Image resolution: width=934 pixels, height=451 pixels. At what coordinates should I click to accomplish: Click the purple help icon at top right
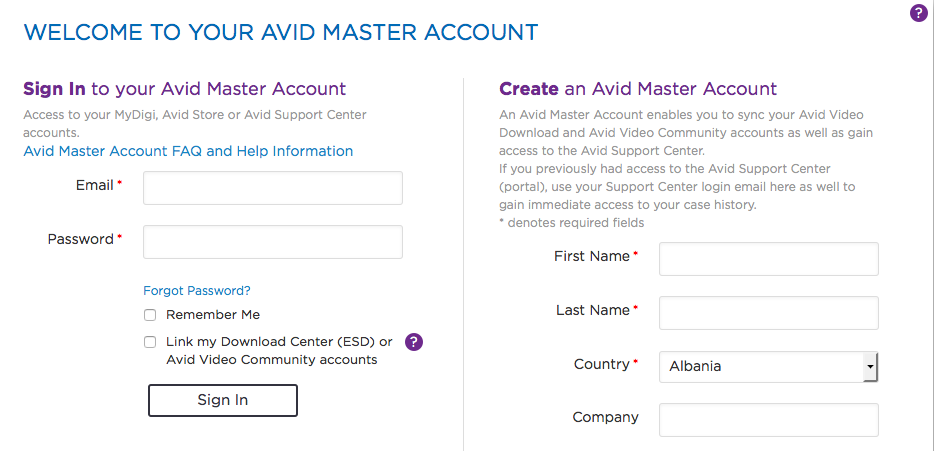click(x=919, y=13)
